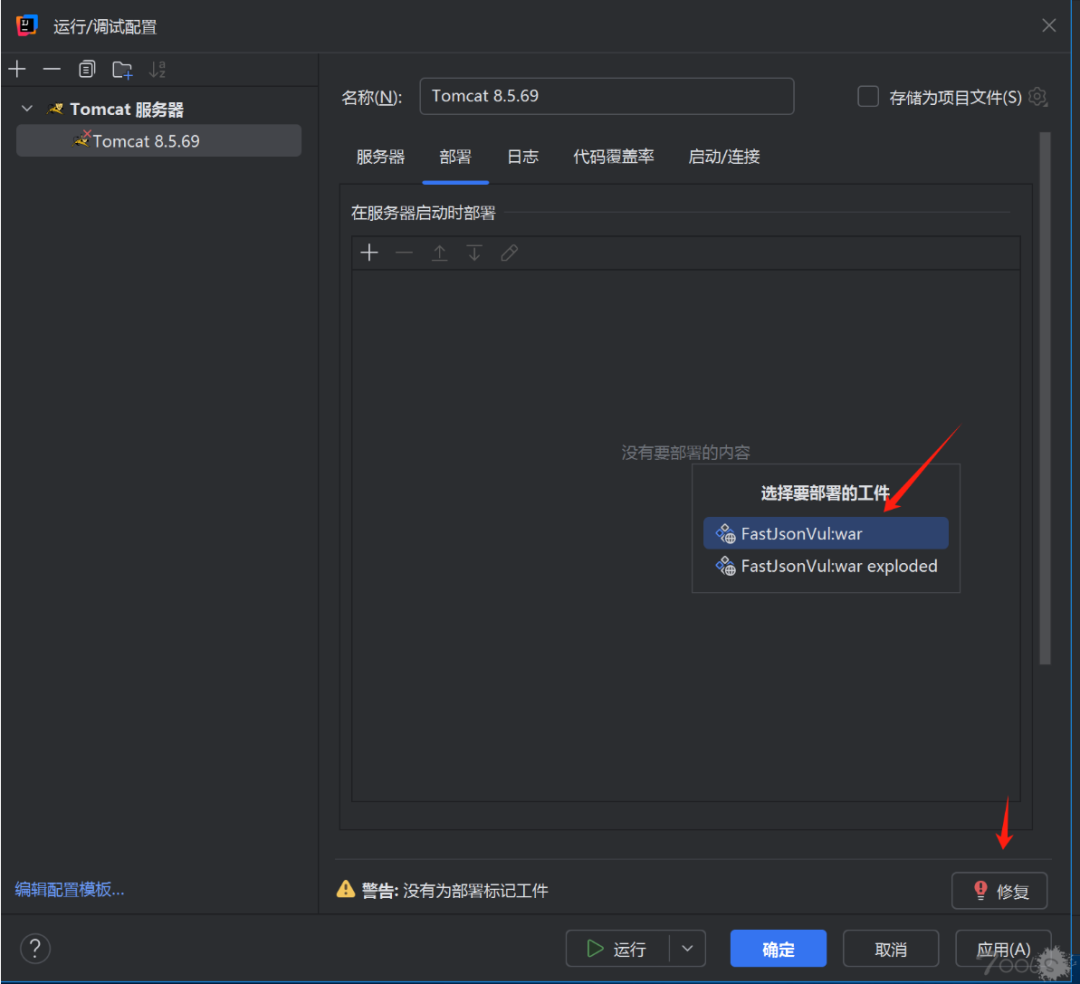Switch to the 启动/连接 tab
This screenshot has height=984, width=1080.
tap(724, 156)
